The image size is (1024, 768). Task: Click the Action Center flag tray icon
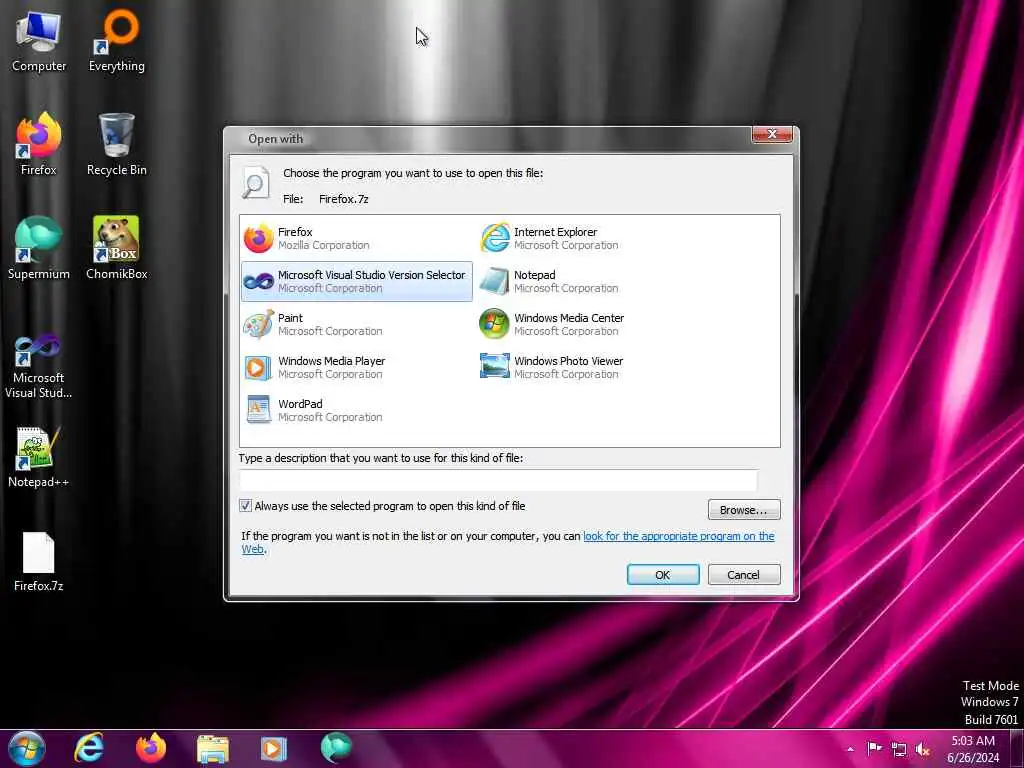click(x=874, y=749)
